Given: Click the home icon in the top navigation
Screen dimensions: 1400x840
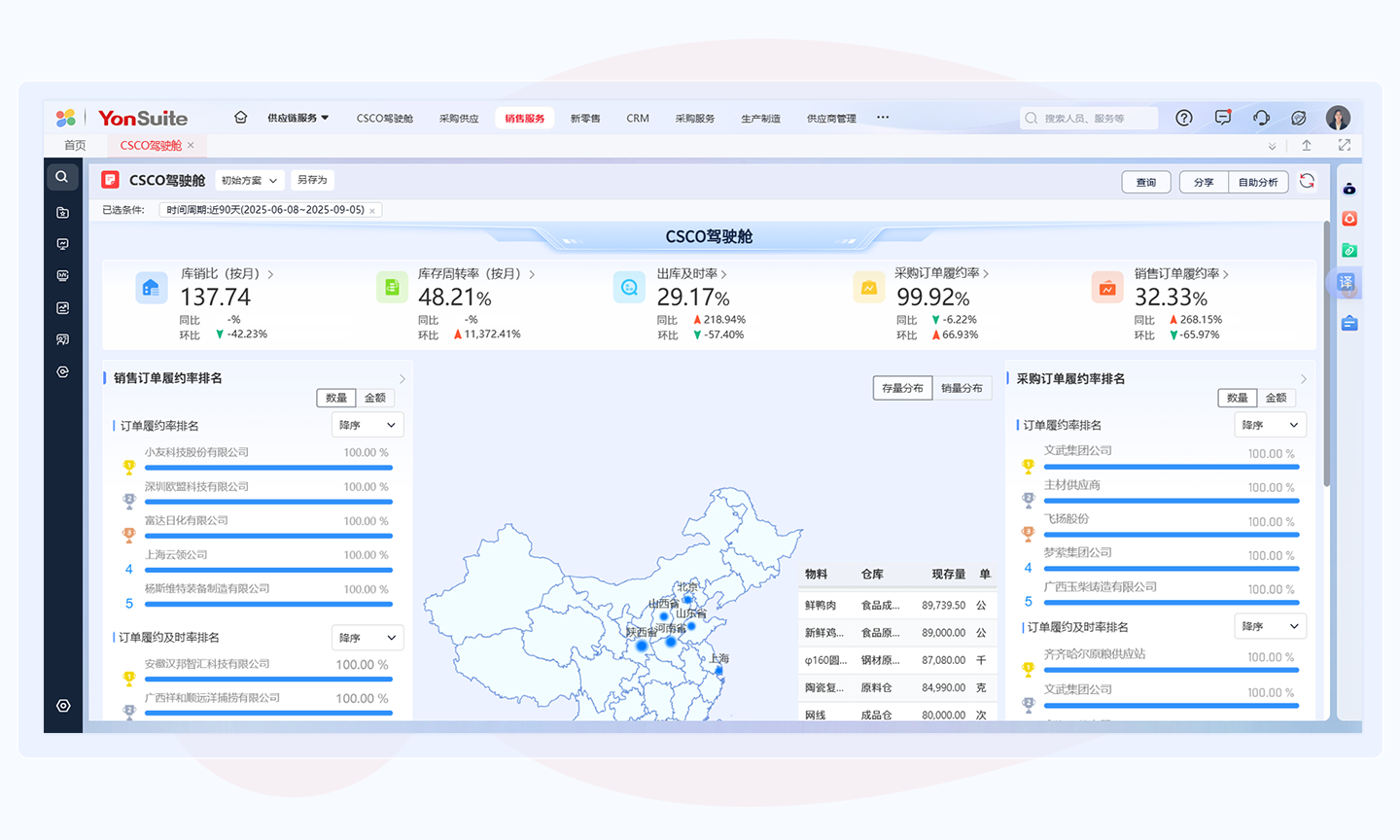Looking at the screenshot, I should coord(240,118).
